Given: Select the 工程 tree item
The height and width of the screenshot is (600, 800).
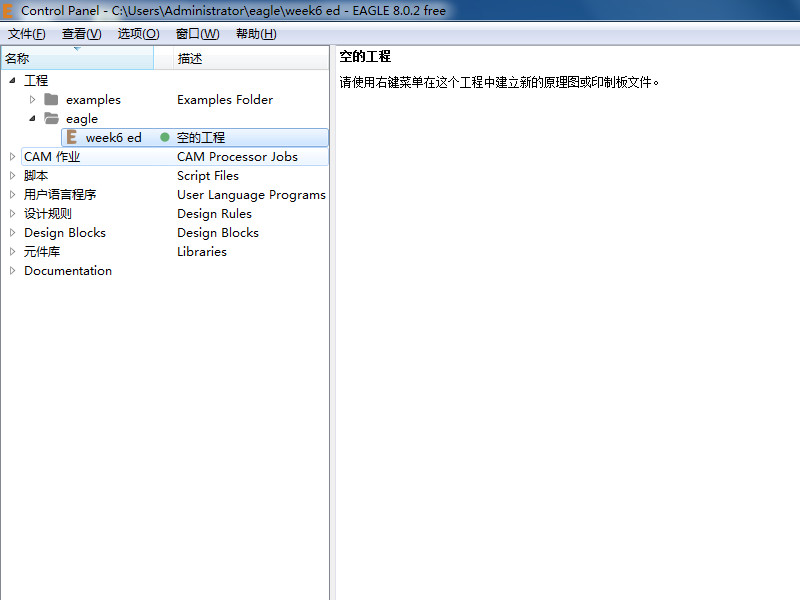Looking at the screenshot, I should click(36, 81).
